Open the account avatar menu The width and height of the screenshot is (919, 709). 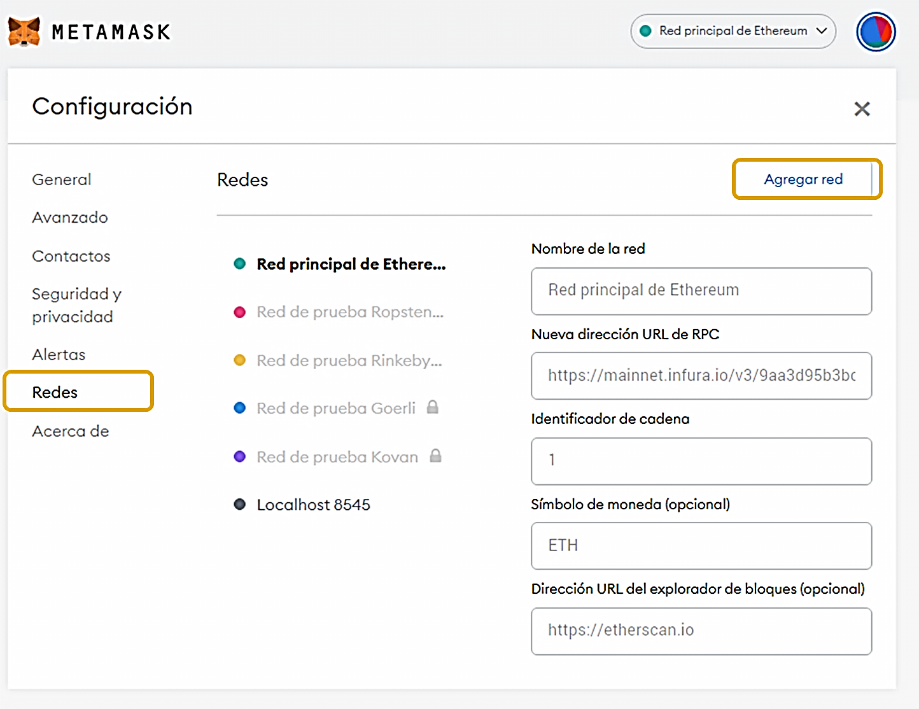pyautogui.click(x=876, y=32)
